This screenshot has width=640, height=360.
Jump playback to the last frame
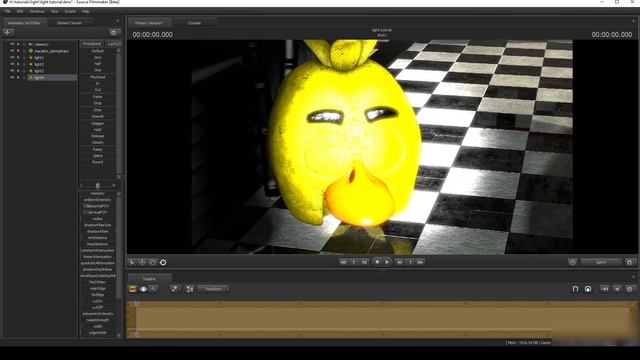coord(420,262)
